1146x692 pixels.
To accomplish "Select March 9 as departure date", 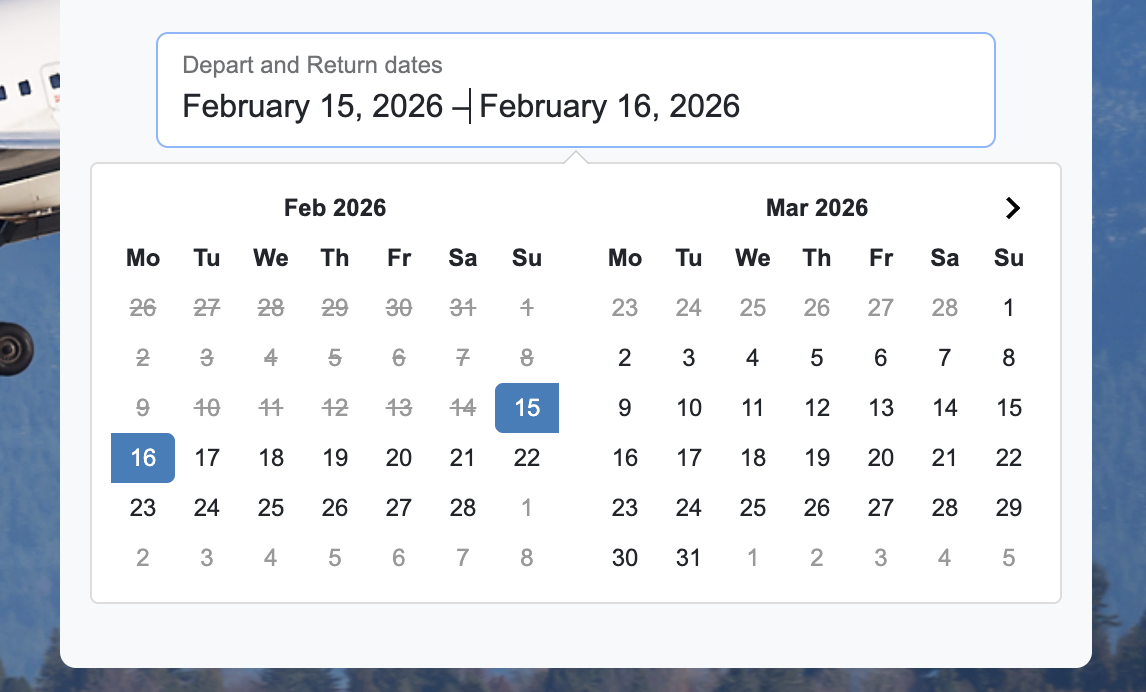I will 625,408.
